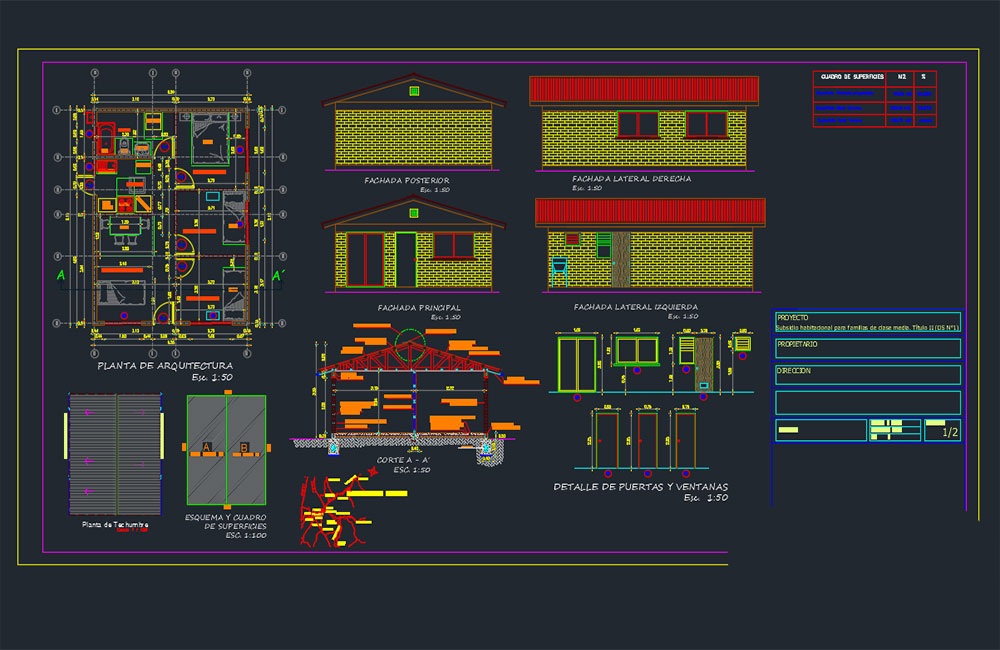Select the red roof of Fachada Lateral Derecha
This screenshot has height=650, width=1000.
(x=643, y=90)
